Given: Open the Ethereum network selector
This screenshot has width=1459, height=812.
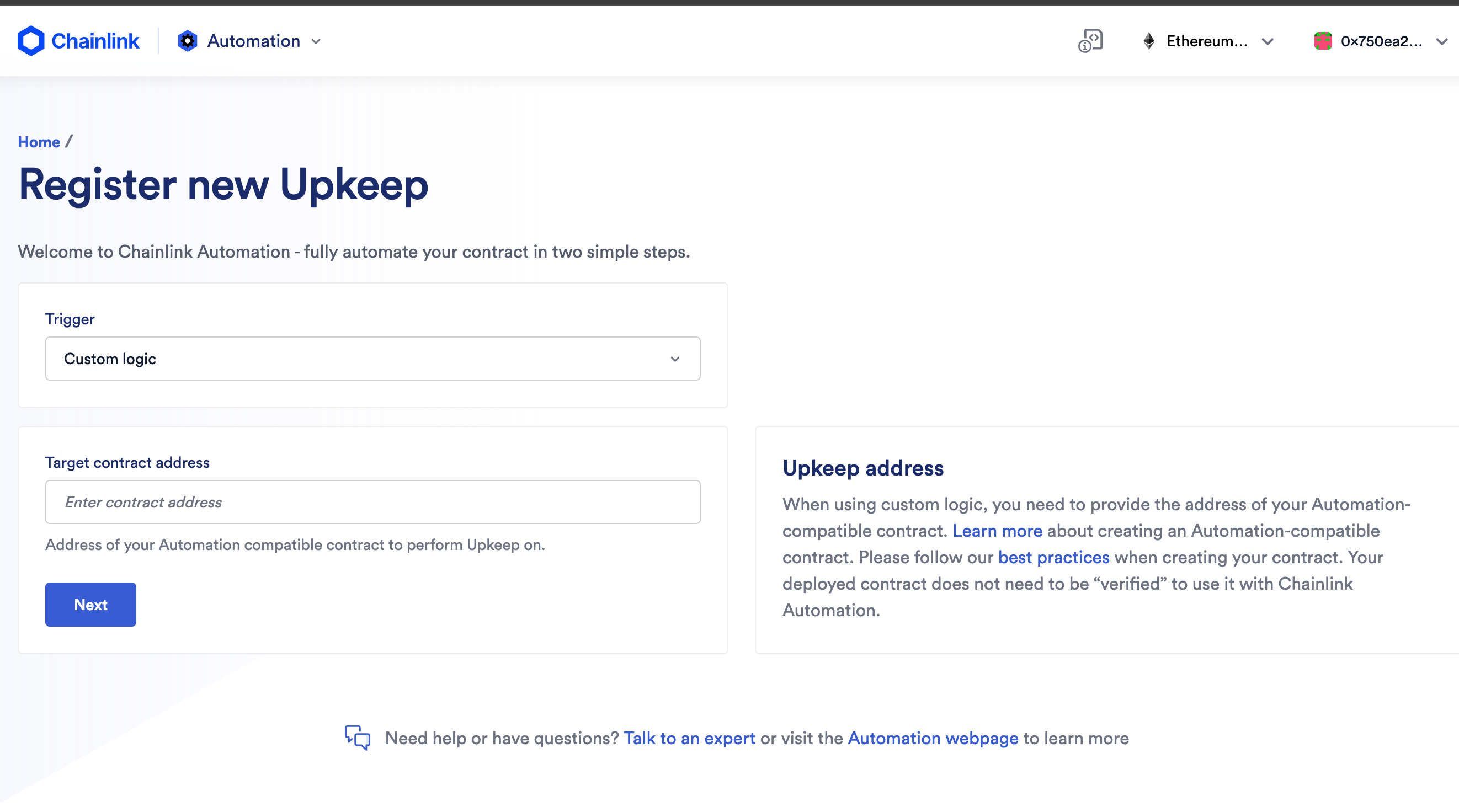Looking at the screenshot, I should tap(1207, 41).
